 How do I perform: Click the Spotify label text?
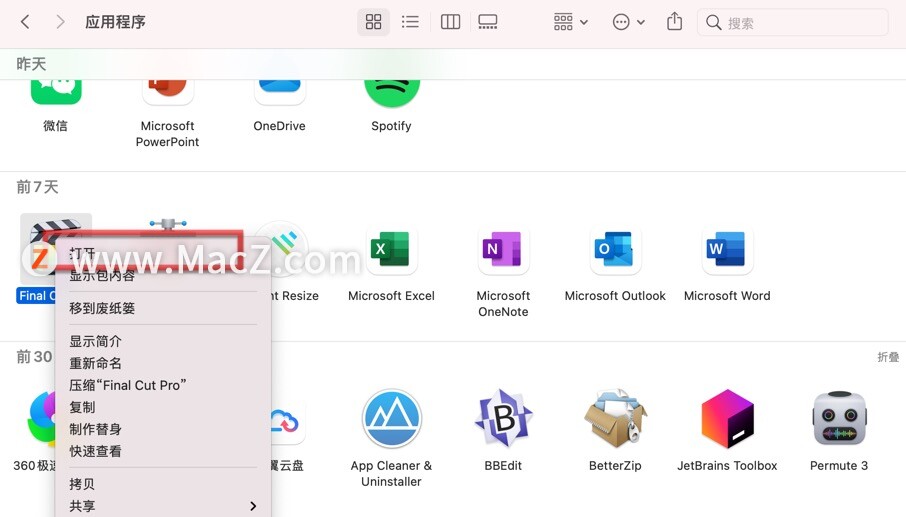click(x=391, y=126)
